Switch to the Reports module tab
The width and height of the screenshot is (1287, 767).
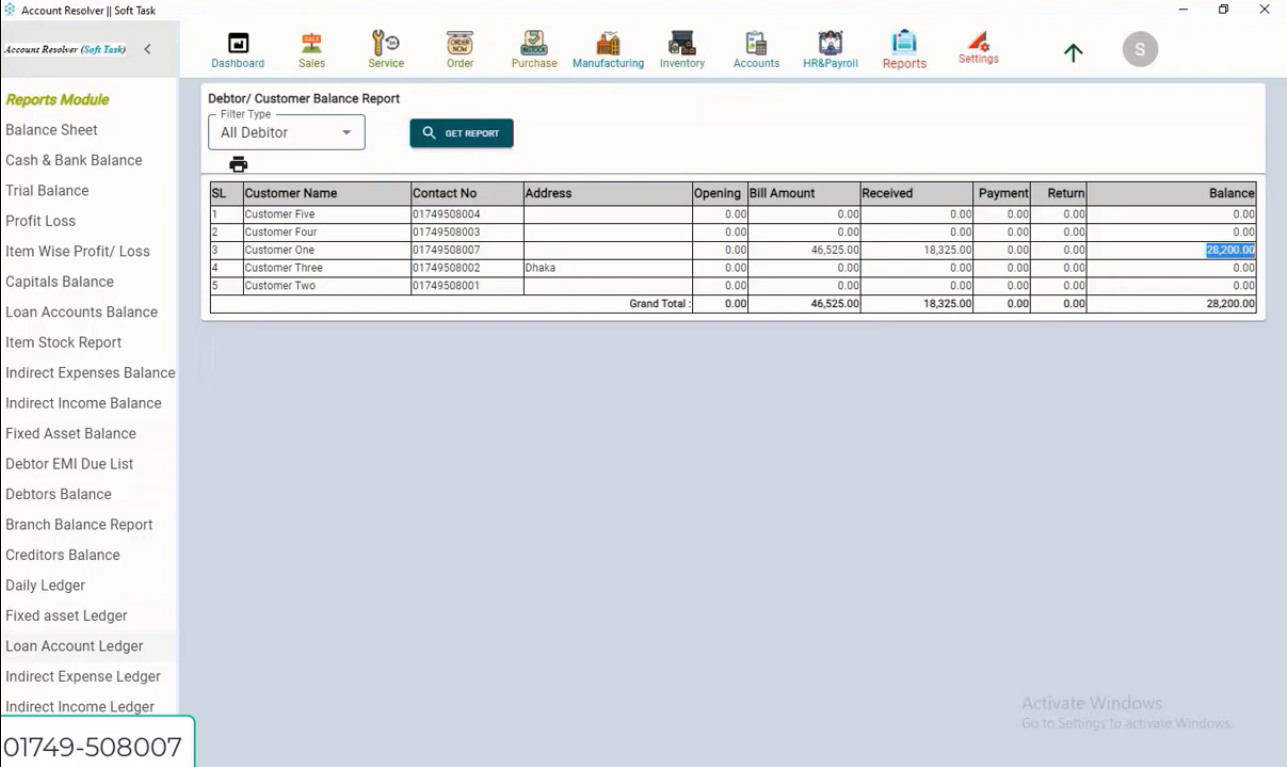click(x=903, y=48)
